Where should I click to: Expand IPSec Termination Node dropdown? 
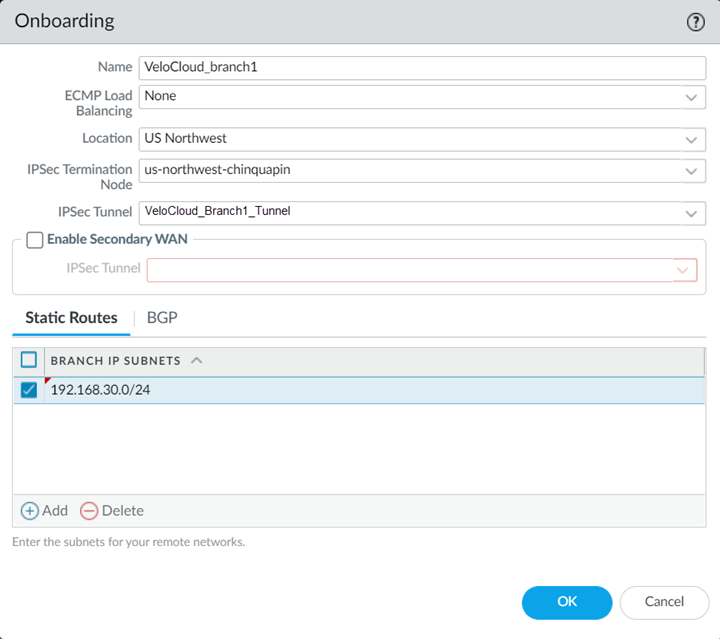(690, 171)
